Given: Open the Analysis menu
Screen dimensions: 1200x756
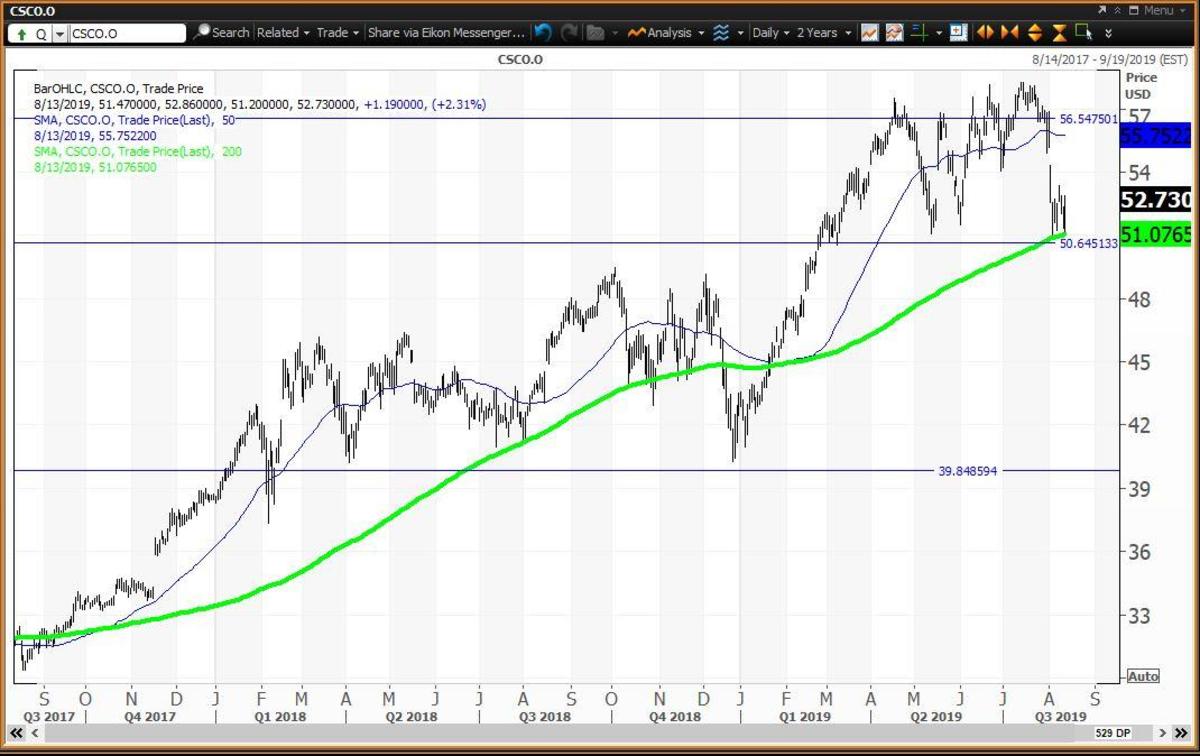Looking at the screenshot, I should coord(665,33).
